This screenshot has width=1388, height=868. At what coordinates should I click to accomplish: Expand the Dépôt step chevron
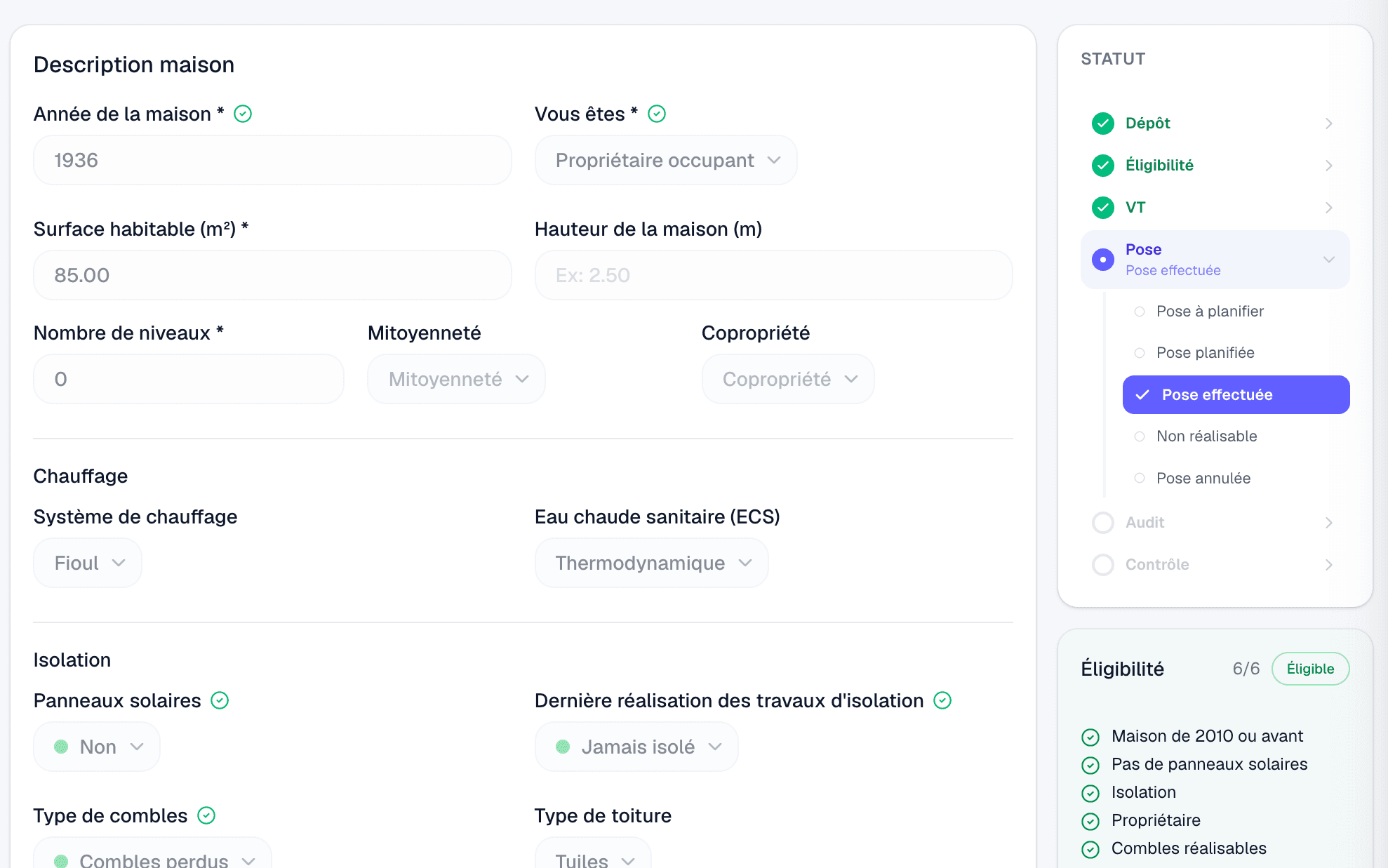click(x=1329, y=123)
